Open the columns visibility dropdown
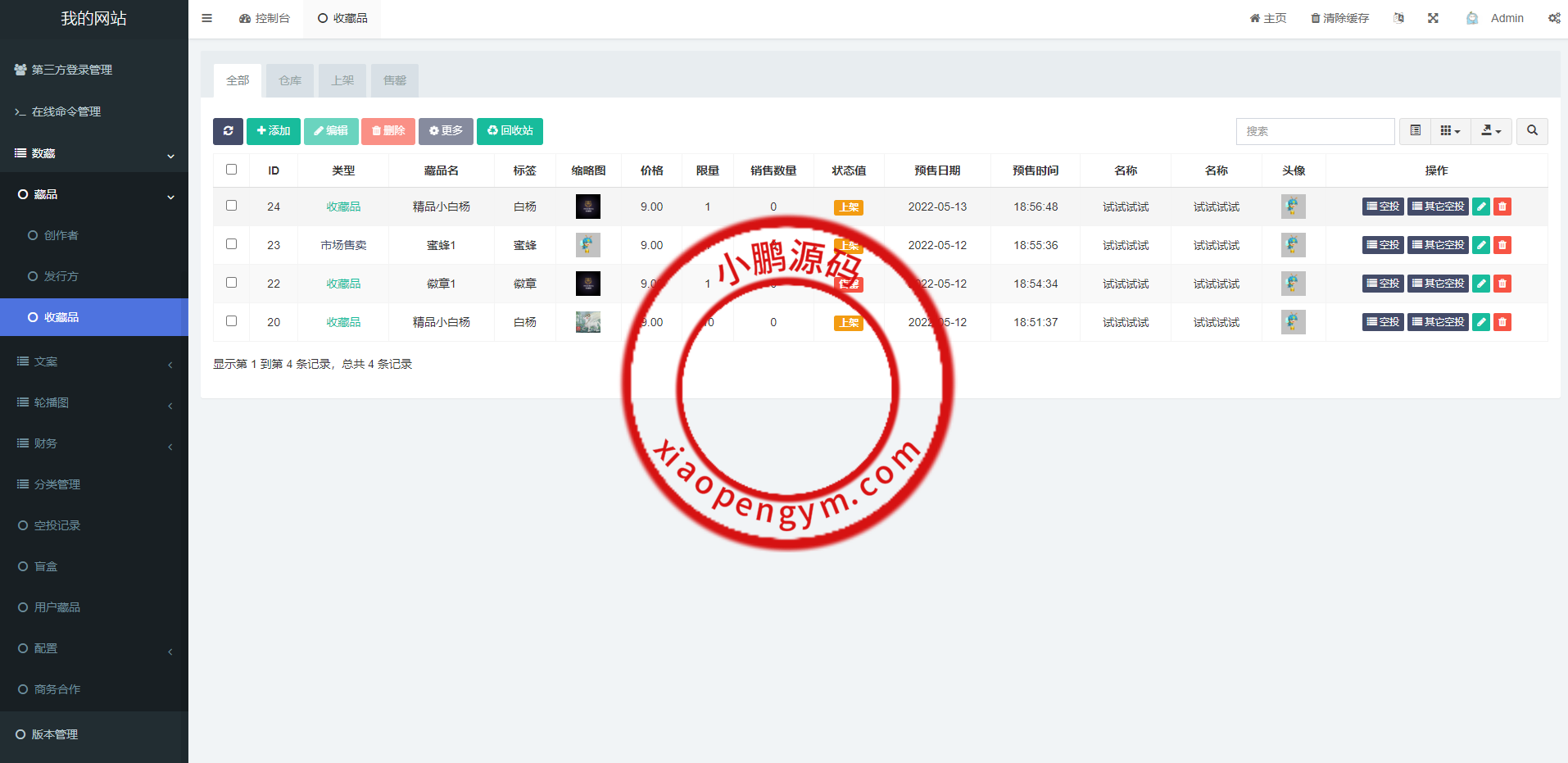 pyautogui.click(x=1450, y=131)
